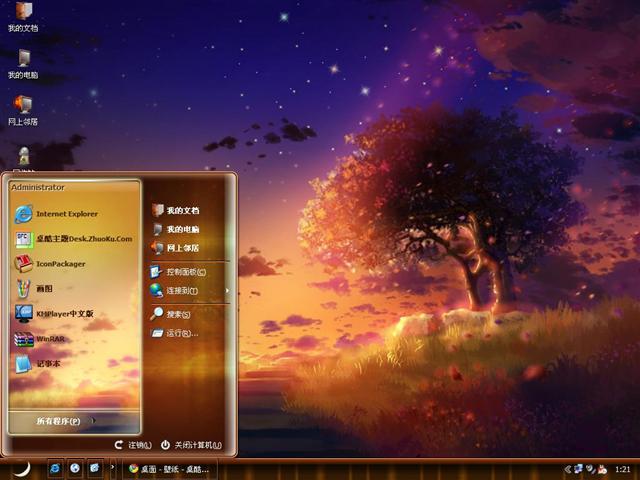The width and height of the screenshot is (640, 480).
Task: Open 控制面板(C) from the Start menu
Action: [183, 272]
